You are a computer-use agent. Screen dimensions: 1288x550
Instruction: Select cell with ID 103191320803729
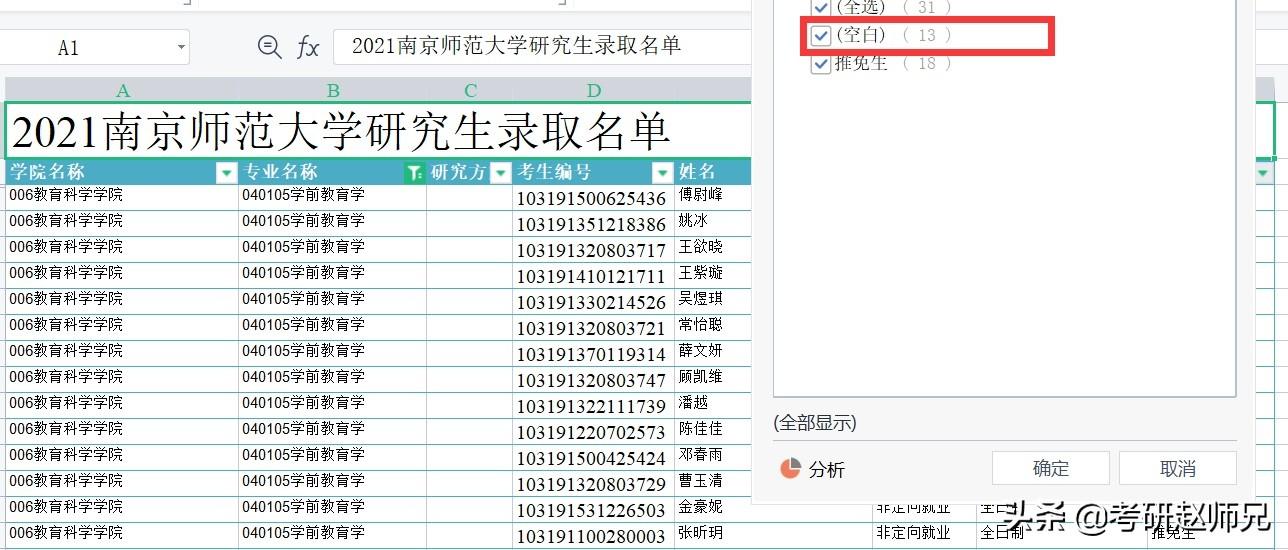pos(594,484)
